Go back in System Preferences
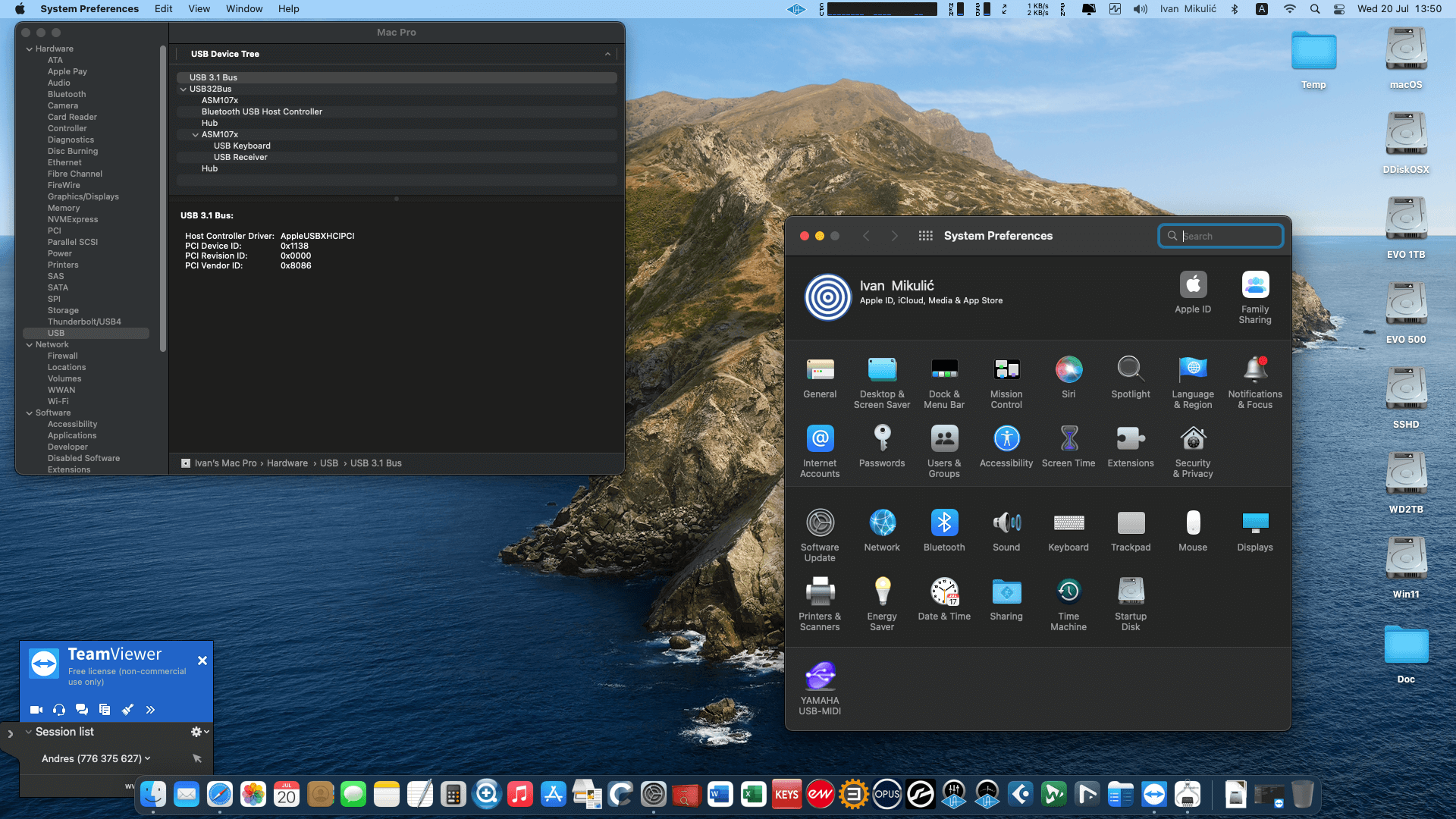1456x819 pixels. coord(866,236)
